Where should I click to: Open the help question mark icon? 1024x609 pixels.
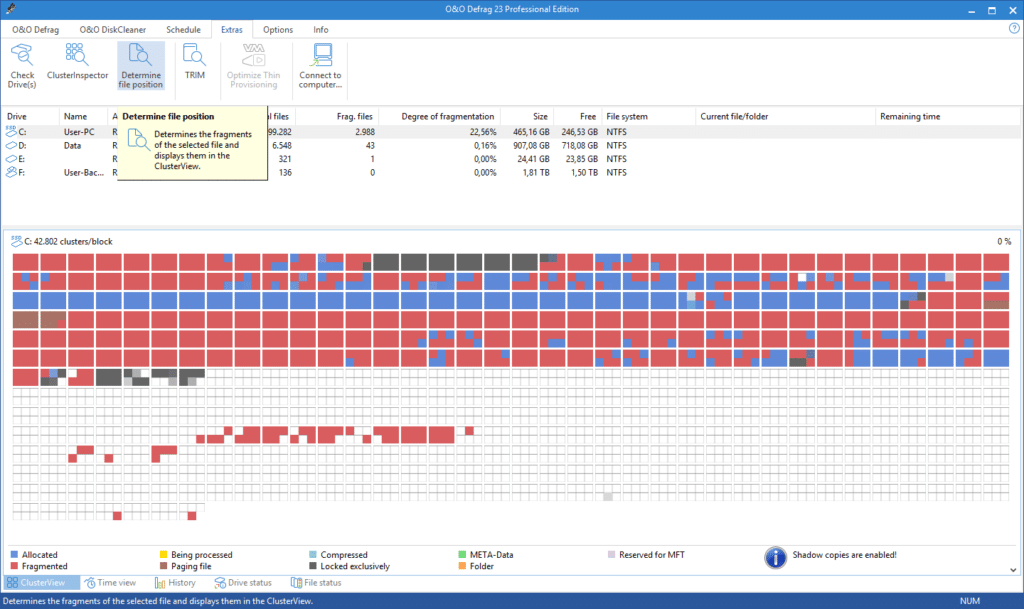1014,29
